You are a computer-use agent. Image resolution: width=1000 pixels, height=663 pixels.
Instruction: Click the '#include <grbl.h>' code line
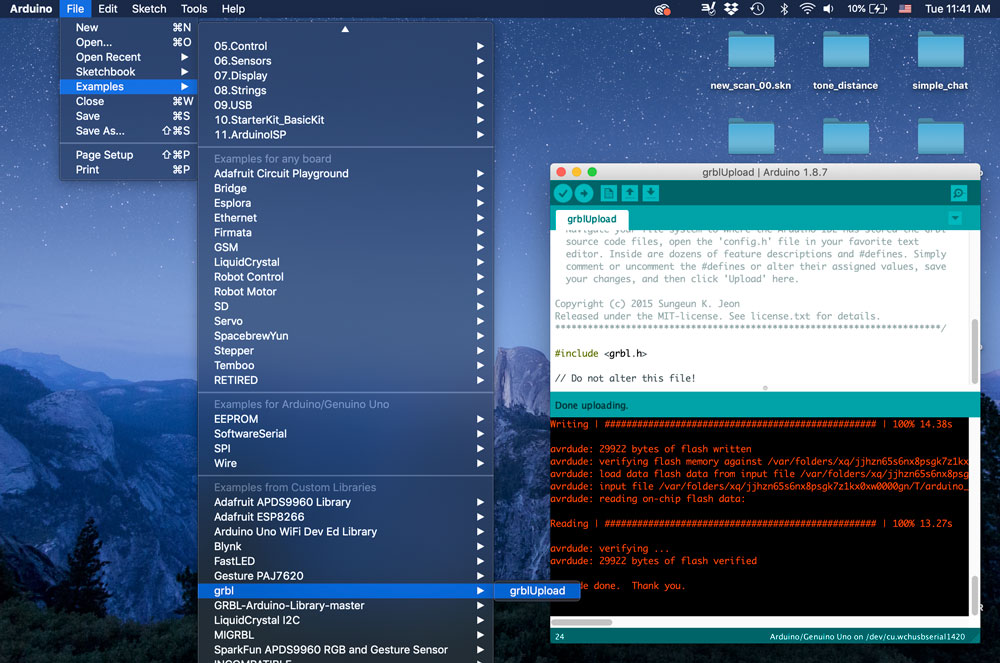(x=601, y=353)
